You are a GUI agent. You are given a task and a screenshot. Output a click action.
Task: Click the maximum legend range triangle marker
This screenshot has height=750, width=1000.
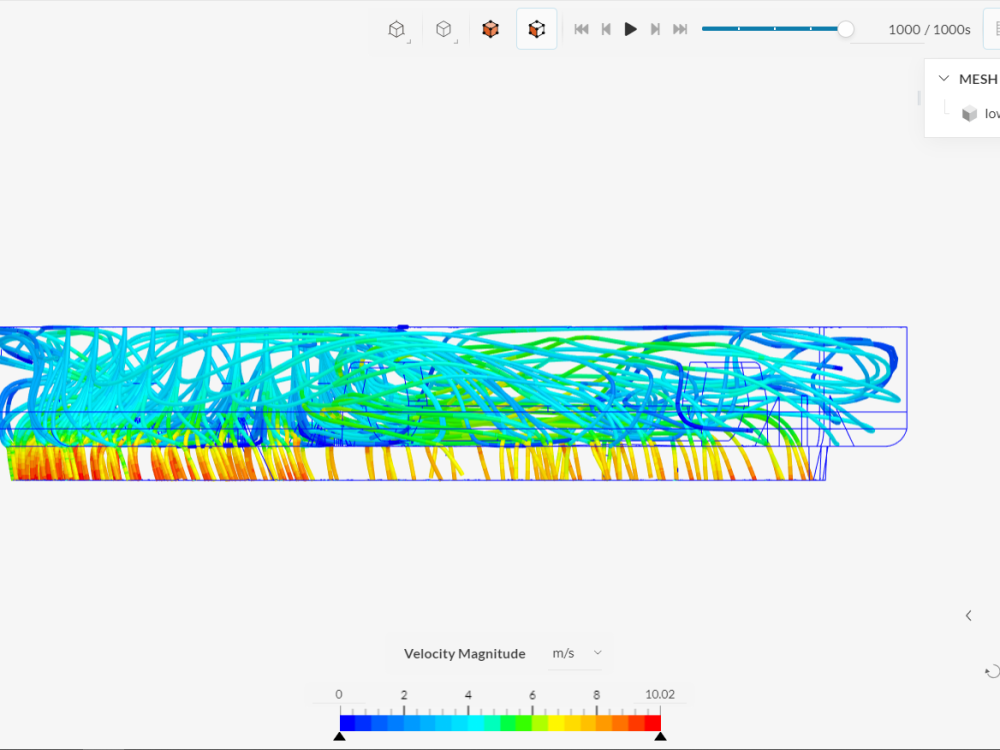point(661,737)
